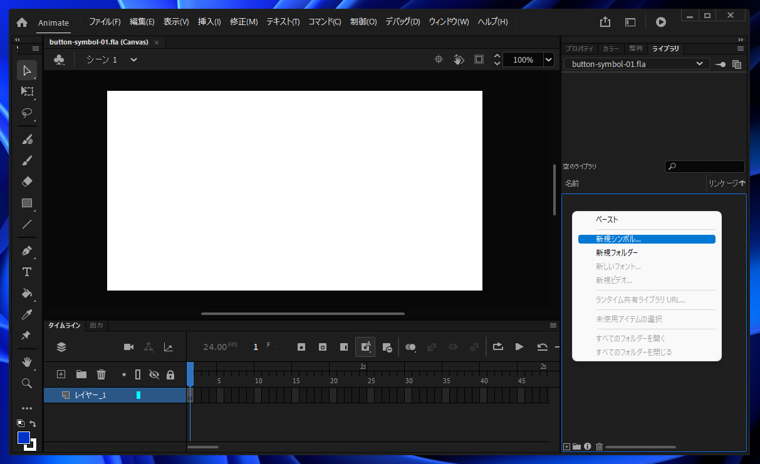Screen dimensions: 760x464
Task: Select the Asset Warp pin tool
Action: (26, 336)
